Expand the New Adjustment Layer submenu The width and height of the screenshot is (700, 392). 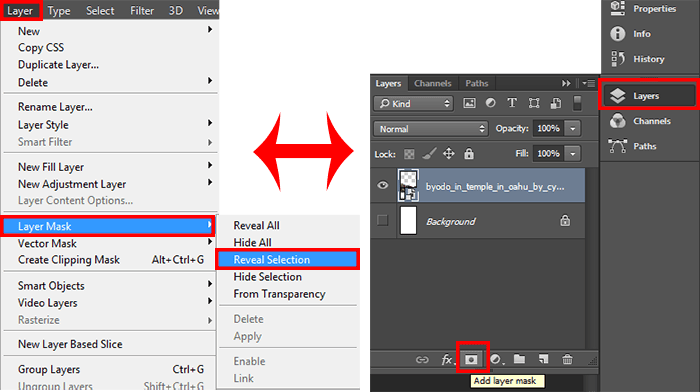(210, 182)
